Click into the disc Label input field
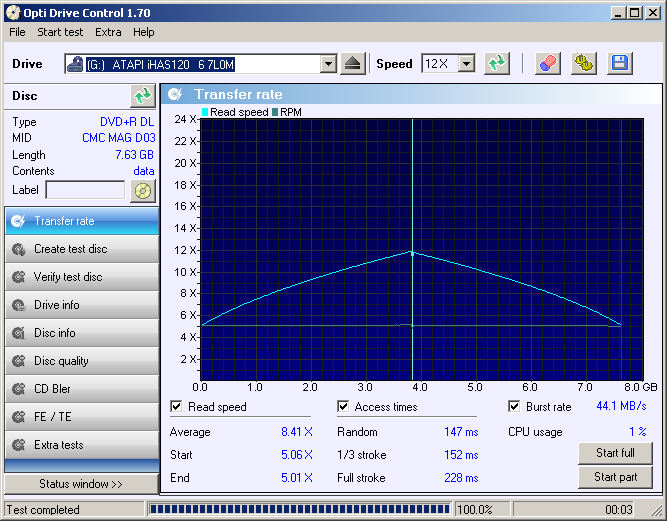Image resolution: width=667 pixels, height=521 pixels. point(86,191)
